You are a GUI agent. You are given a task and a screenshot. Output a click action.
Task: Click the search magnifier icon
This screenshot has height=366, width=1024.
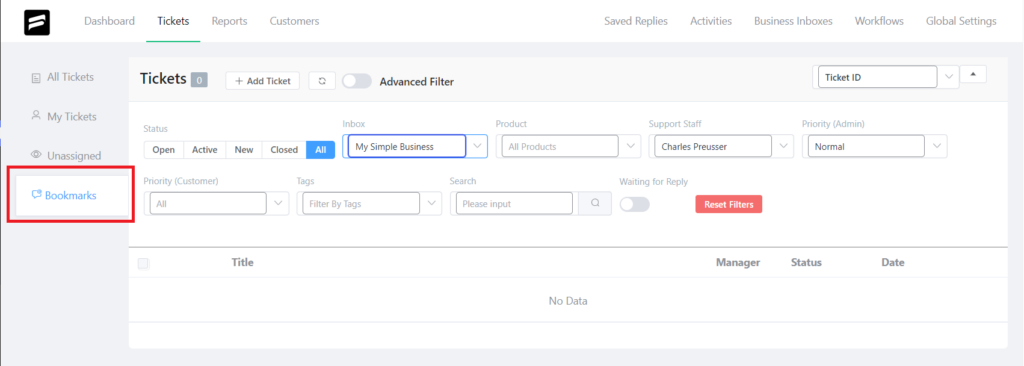[595, 203]
